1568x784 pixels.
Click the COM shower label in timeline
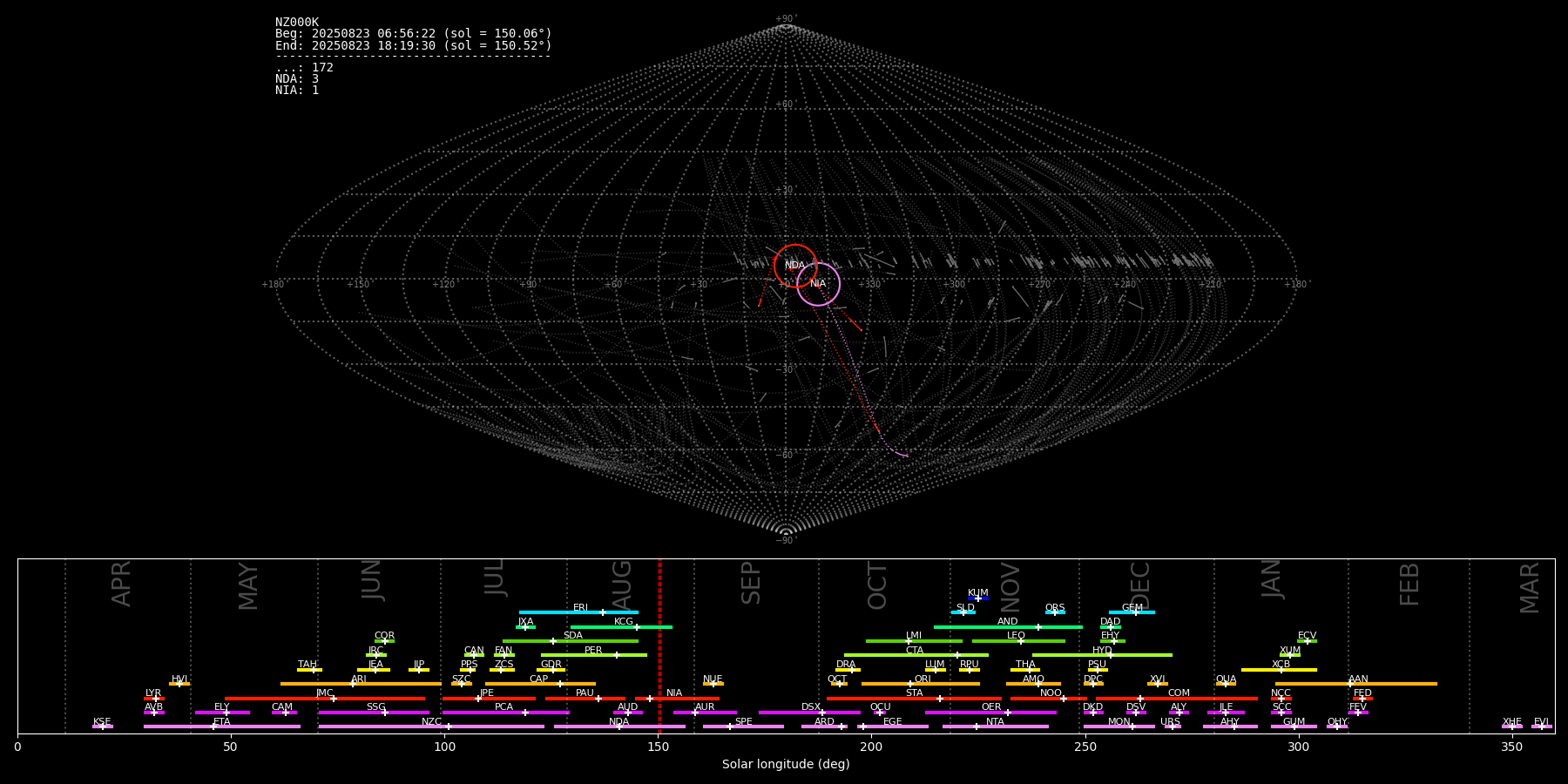click(x=1179, y=693)
